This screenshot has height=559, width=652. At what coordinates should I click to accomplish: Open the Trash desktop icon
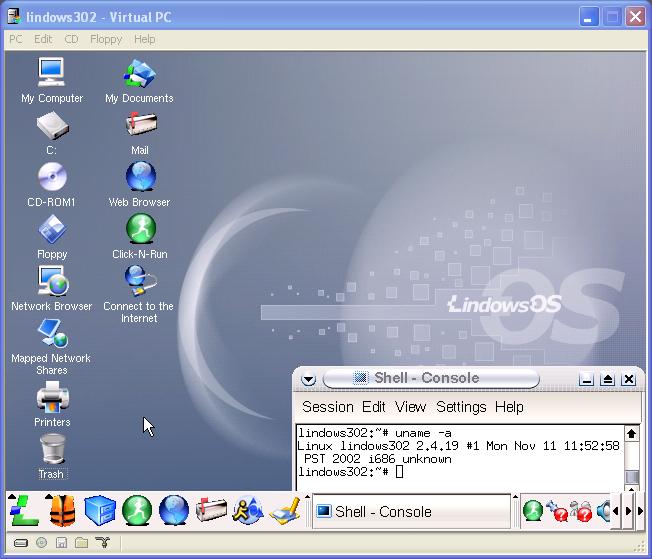52,456
